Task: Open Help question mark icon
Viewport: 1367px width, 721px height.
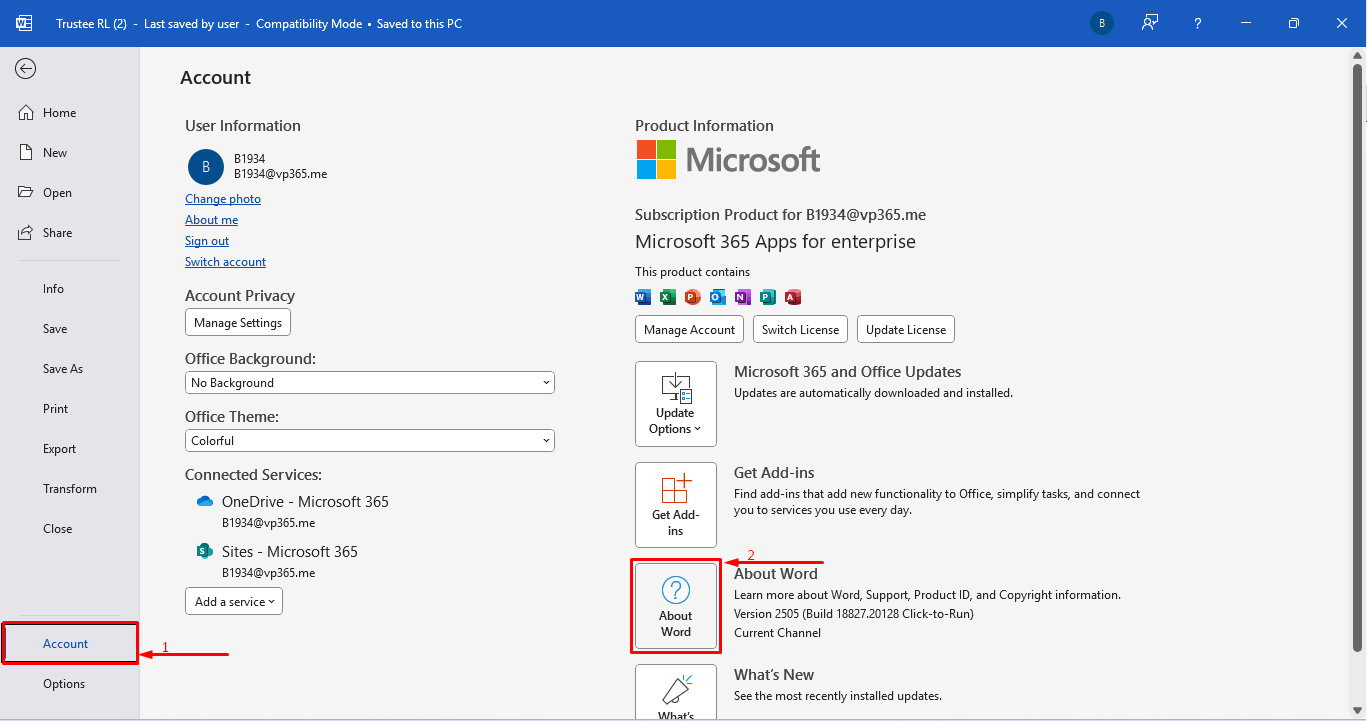Action: coord(1198,23)
